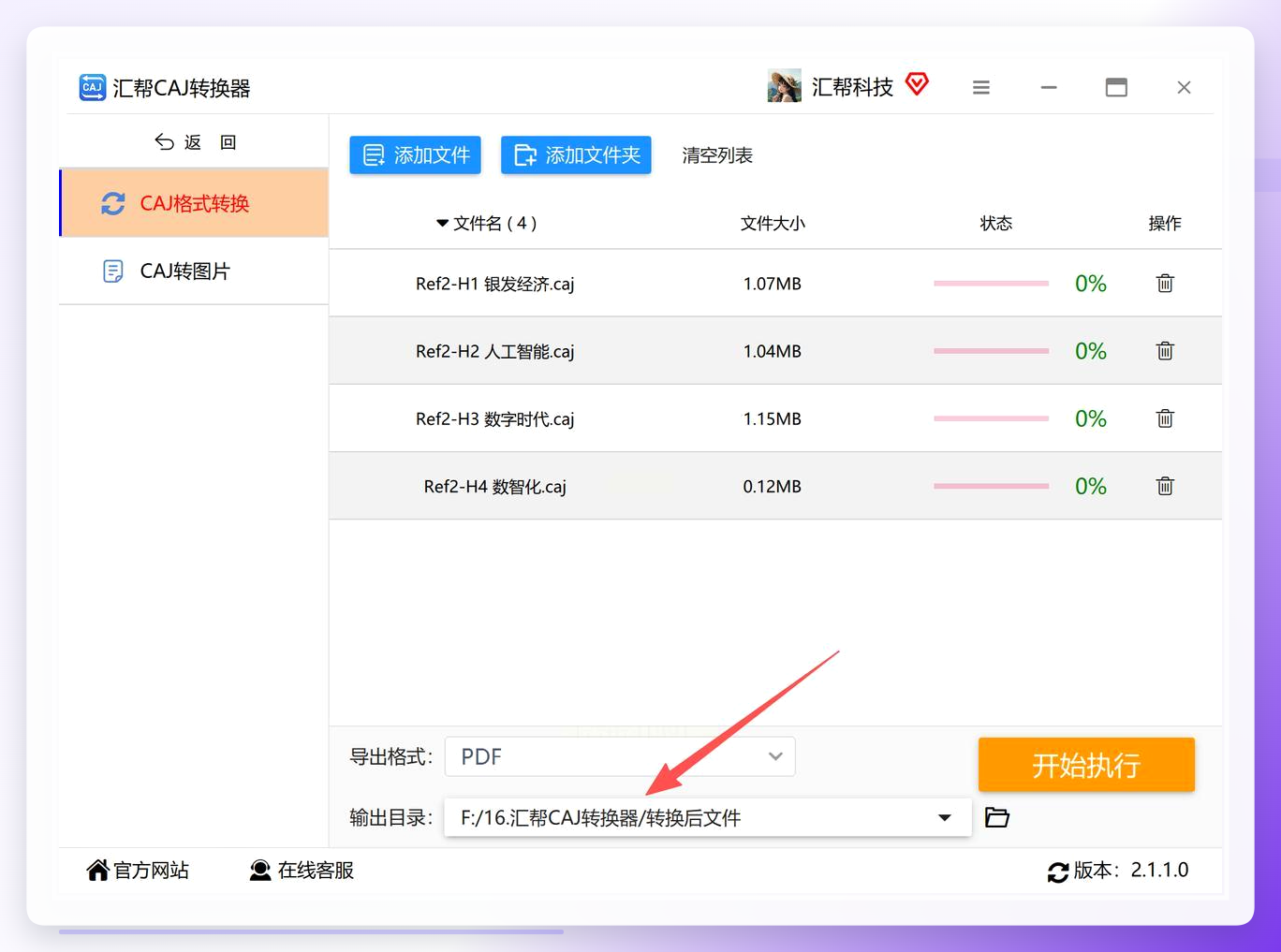
Task: Click the 1.15MB size cell
Action: [x=773, y=418]
